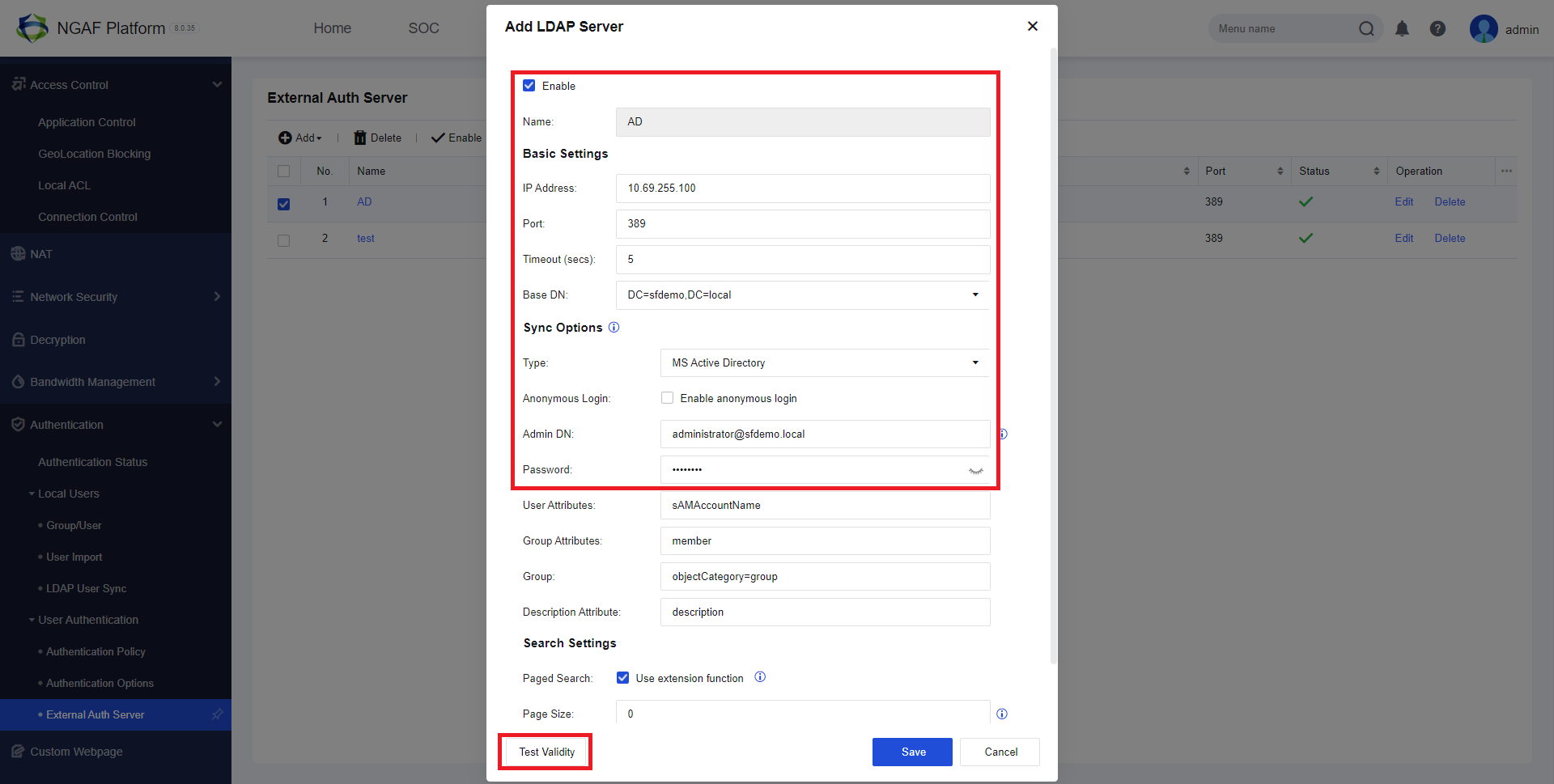Image resolution: width=1554 pixels, height=784 pixels.
Task: Click the Authentication shield icon
Action: pyautogui.click(x=19, y=425)
